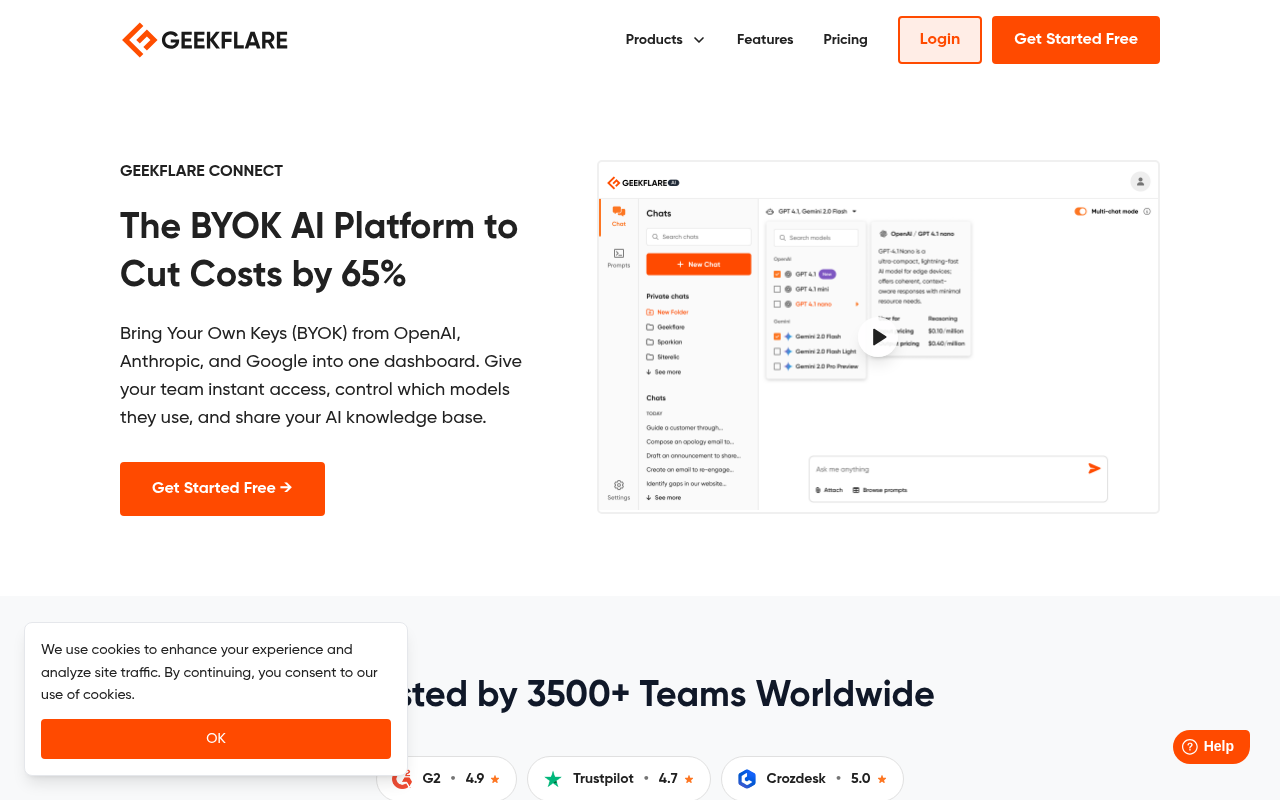Open the chat 'Guide a customer through...'
This screenshot has height=800, width=1280.
(x=684, y=428)
